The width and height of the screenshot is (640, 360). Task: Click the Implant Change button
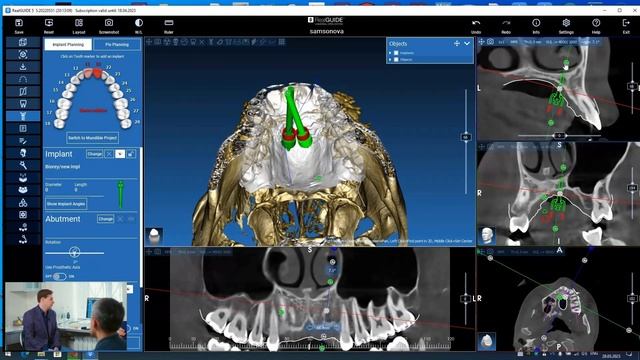94,154
